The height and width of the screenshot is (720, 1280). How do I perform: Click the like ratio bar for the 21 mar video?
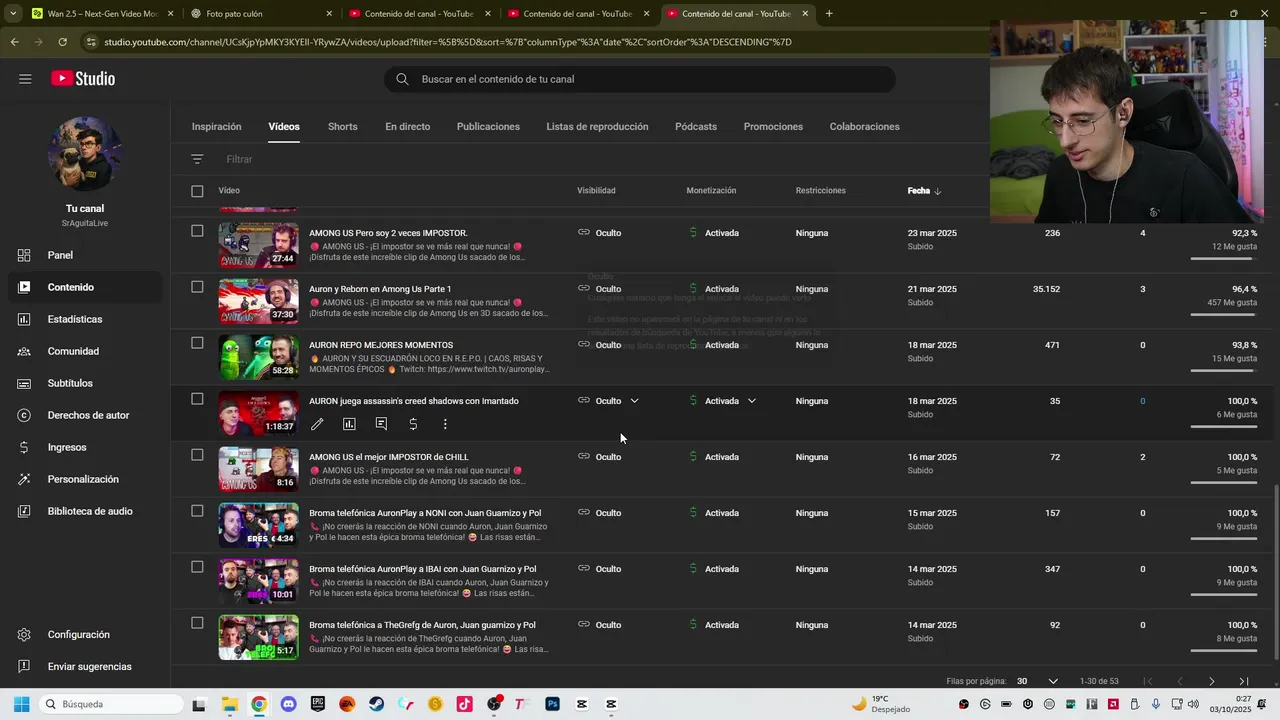tap(1224, 314)
